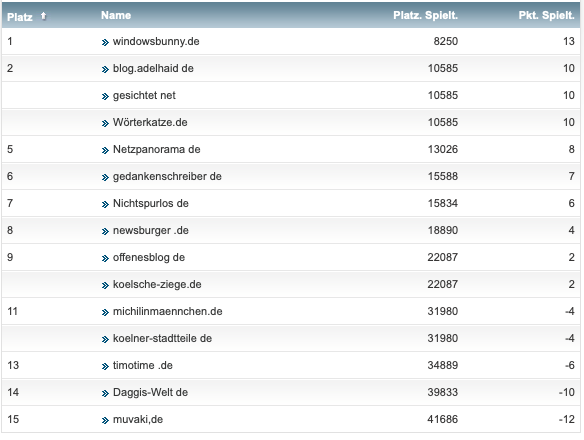Select rank number 5 for Netzpanorama de

tap(10, 149)
